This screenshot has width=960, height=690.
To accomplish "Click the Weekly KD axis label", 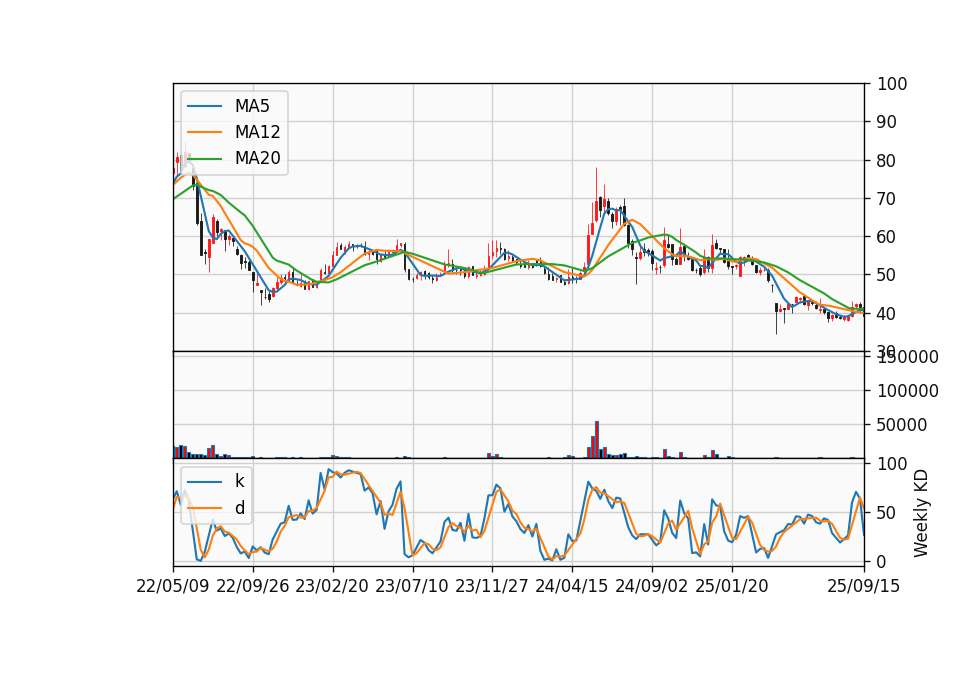I will pyautogui.click(x=921, y=513).
